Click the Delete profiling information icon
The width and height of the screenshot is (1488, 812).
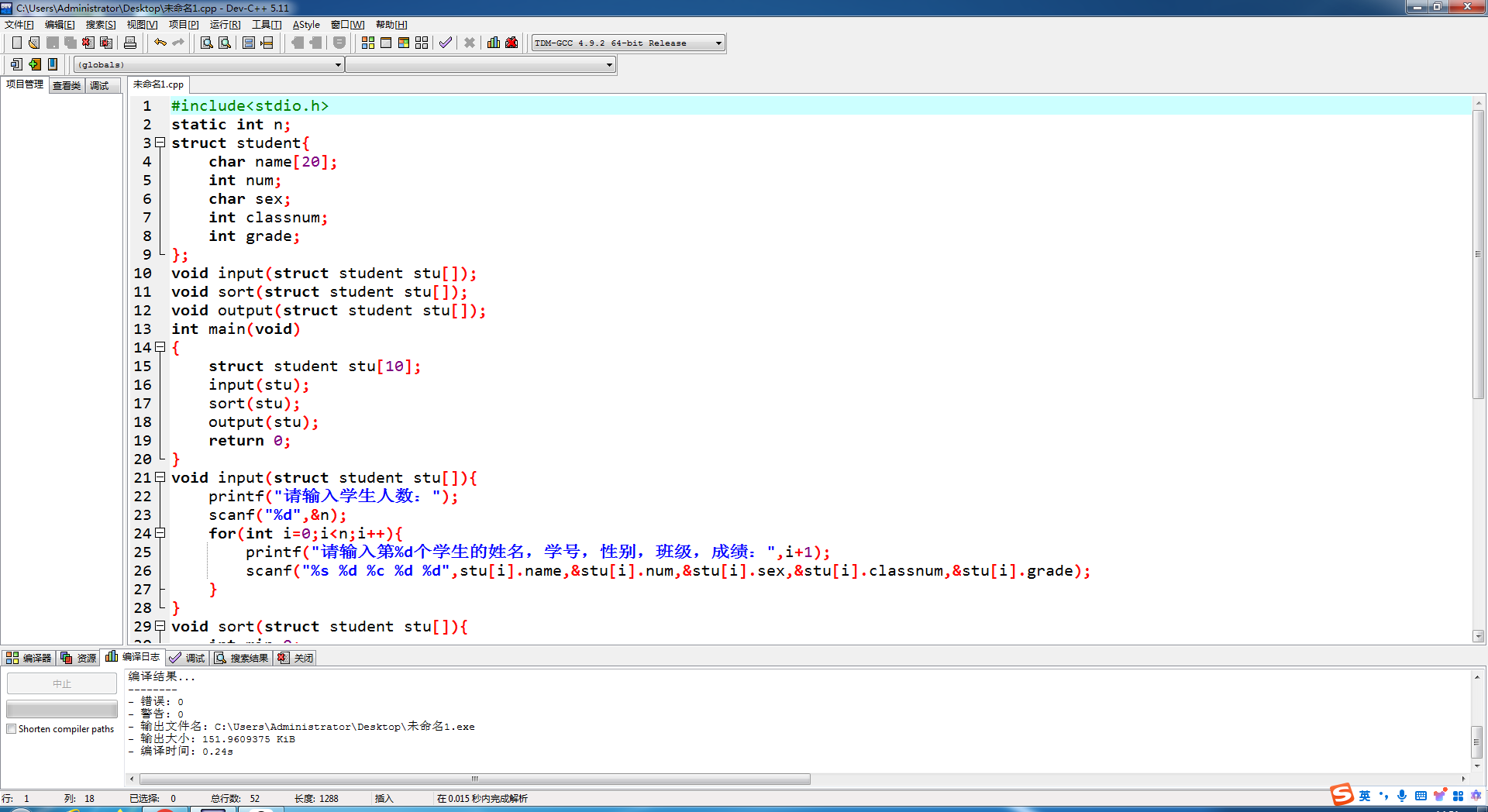click(511, 43)
